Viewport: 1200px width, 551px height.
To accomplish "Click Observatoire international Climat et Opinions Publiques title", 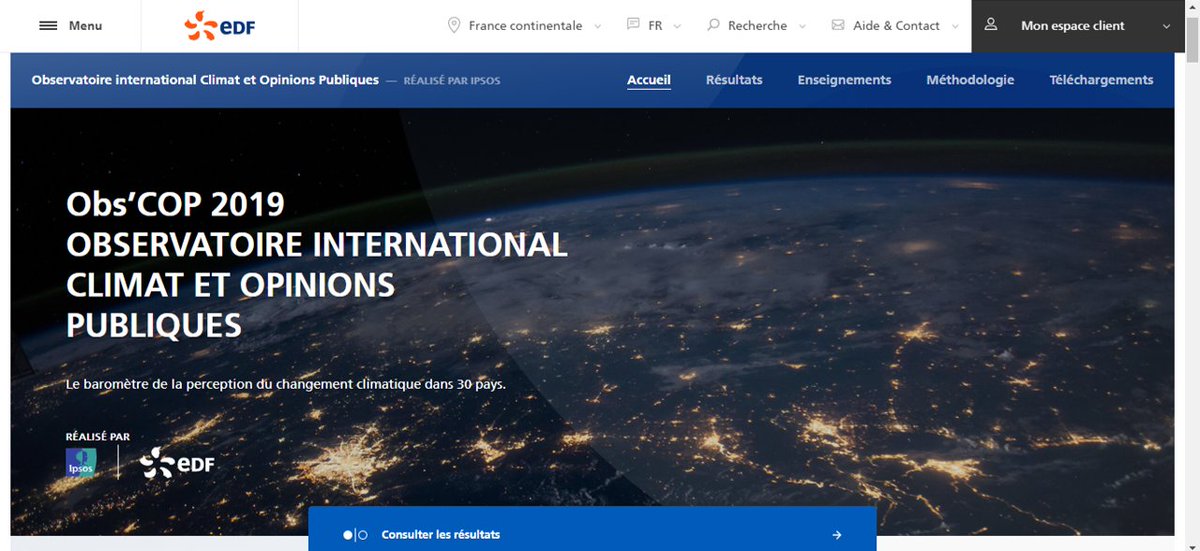I will [x=205, y=80].
